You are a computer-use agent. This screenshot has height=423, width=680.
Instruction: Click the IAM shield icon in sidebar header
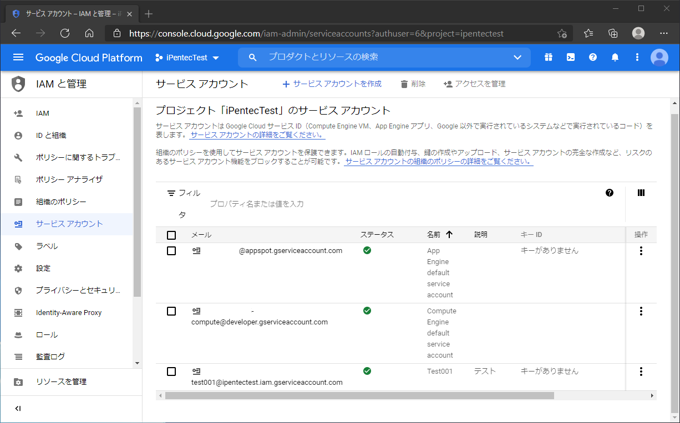coord(18,84)
